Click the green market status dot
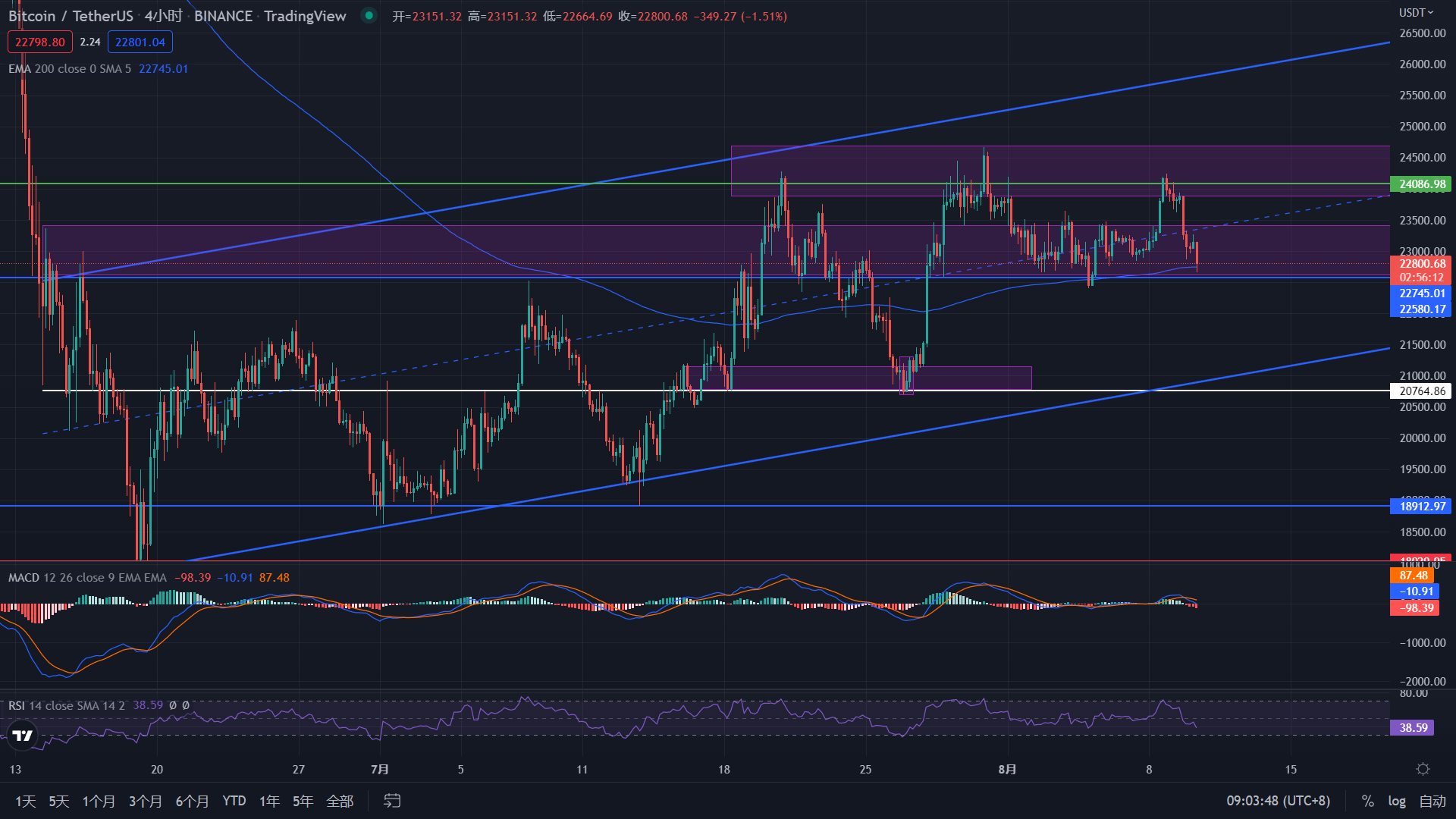This screenshot has width=1456, height=819. [369, 15]
